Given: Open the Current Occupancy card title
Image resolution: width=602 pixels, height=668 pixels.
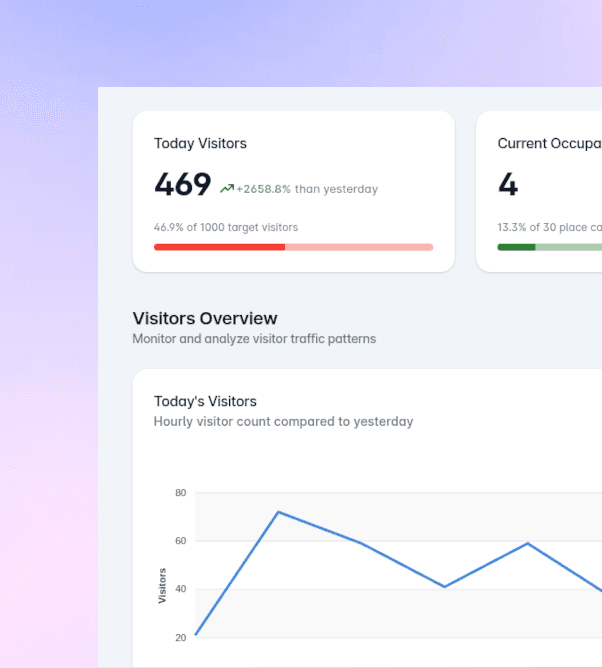Looking at the screenshot, I should click(549, 143).
